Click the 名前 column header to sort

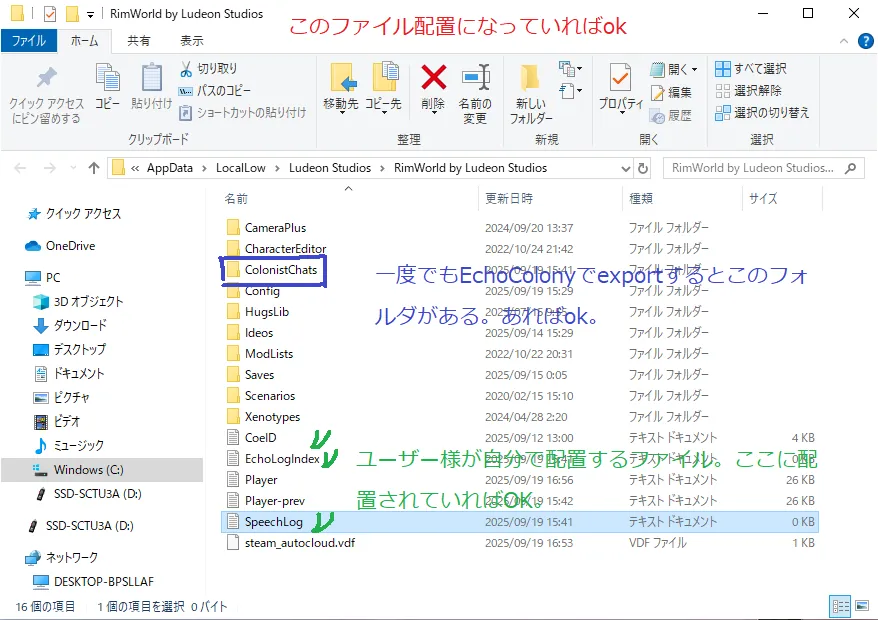pyautogui.click(x=237, y=198)
